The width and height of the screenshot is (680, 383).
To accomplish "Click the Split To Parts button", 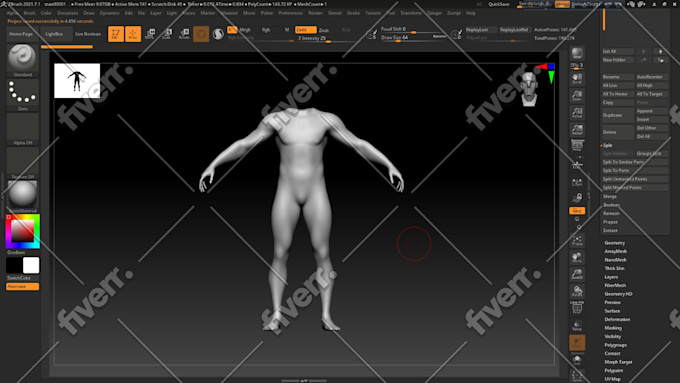I will (x=634, y=170).
